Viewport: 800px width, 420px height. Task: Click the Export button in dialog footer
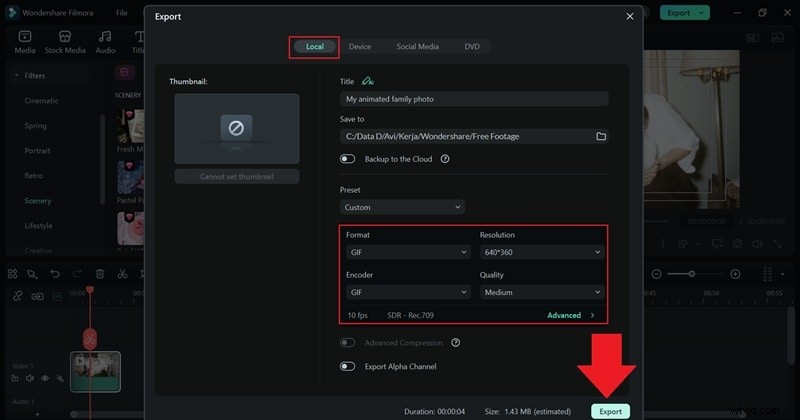[x=610, y=411]
